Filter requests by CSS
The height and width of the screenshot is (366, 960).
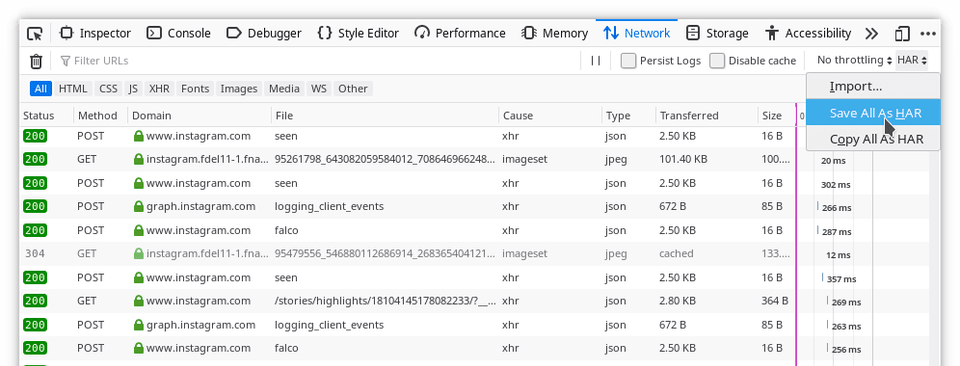pos(108,89)
